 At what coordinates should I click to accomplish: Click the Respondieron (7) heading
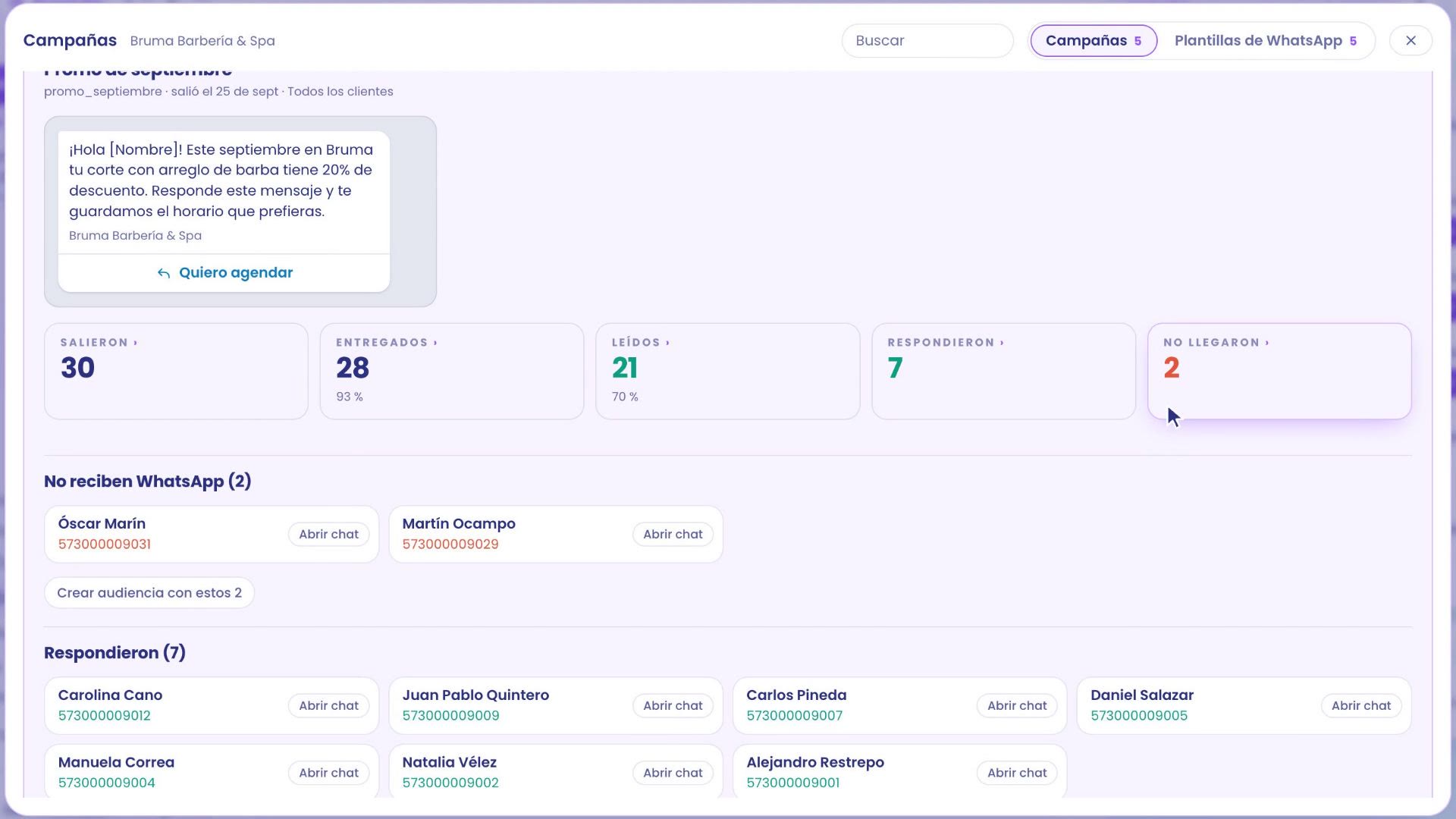(x=115, y=653)
